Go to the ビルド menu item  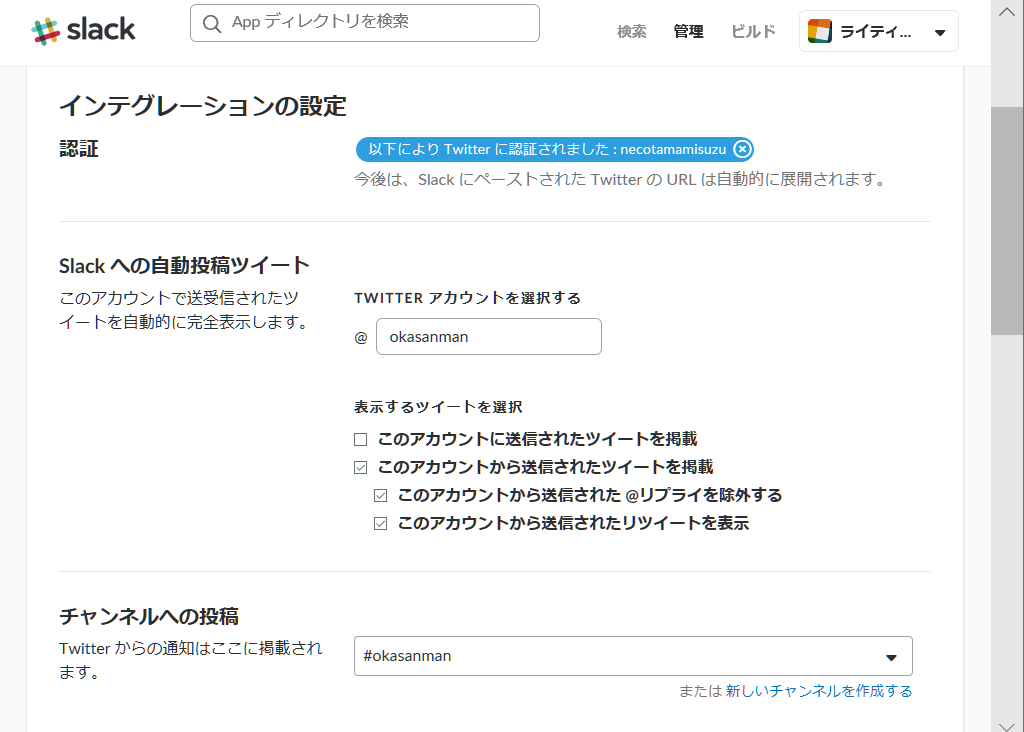coord(753,31)
